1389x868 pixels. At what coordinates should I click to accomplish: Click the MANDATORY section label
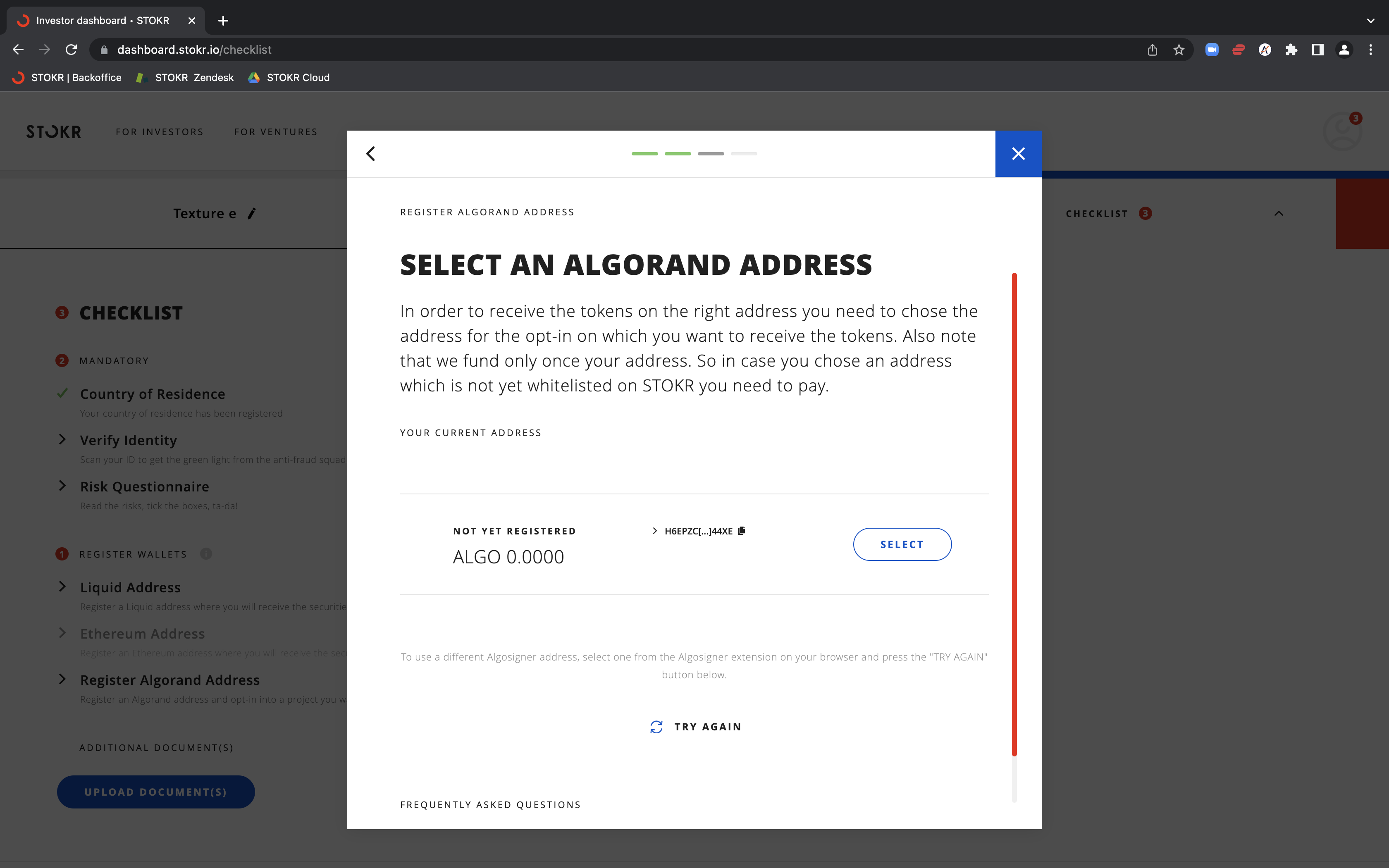[114, 360]
